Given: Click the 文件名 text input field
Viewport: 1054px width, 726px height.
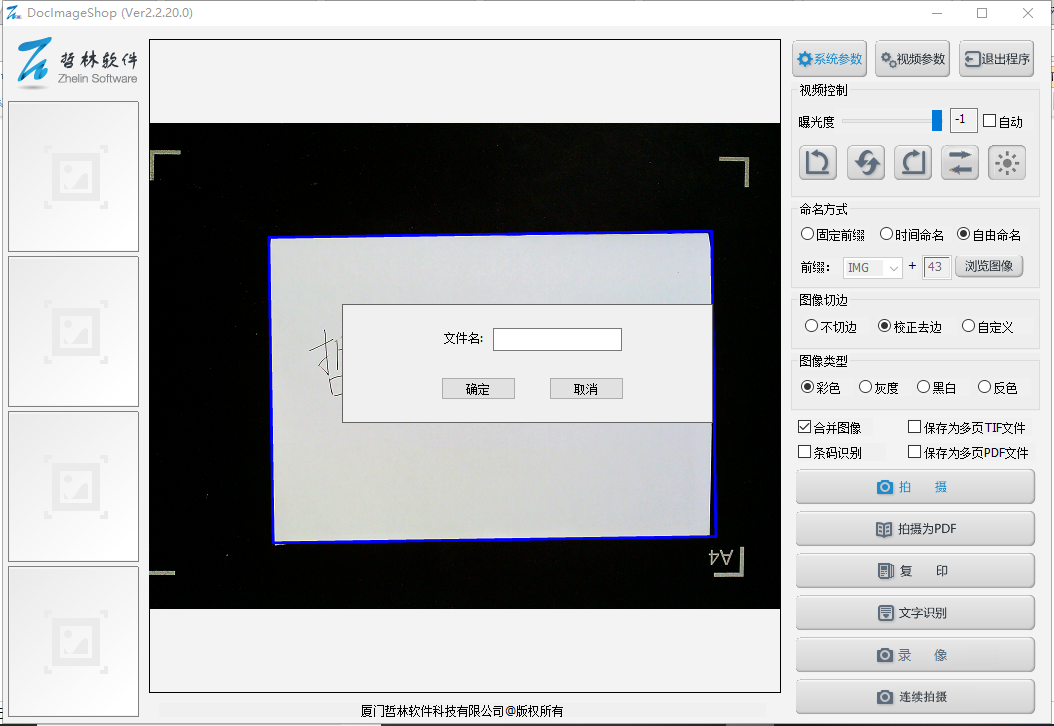Looking at the screenshot, I should 557,340.
